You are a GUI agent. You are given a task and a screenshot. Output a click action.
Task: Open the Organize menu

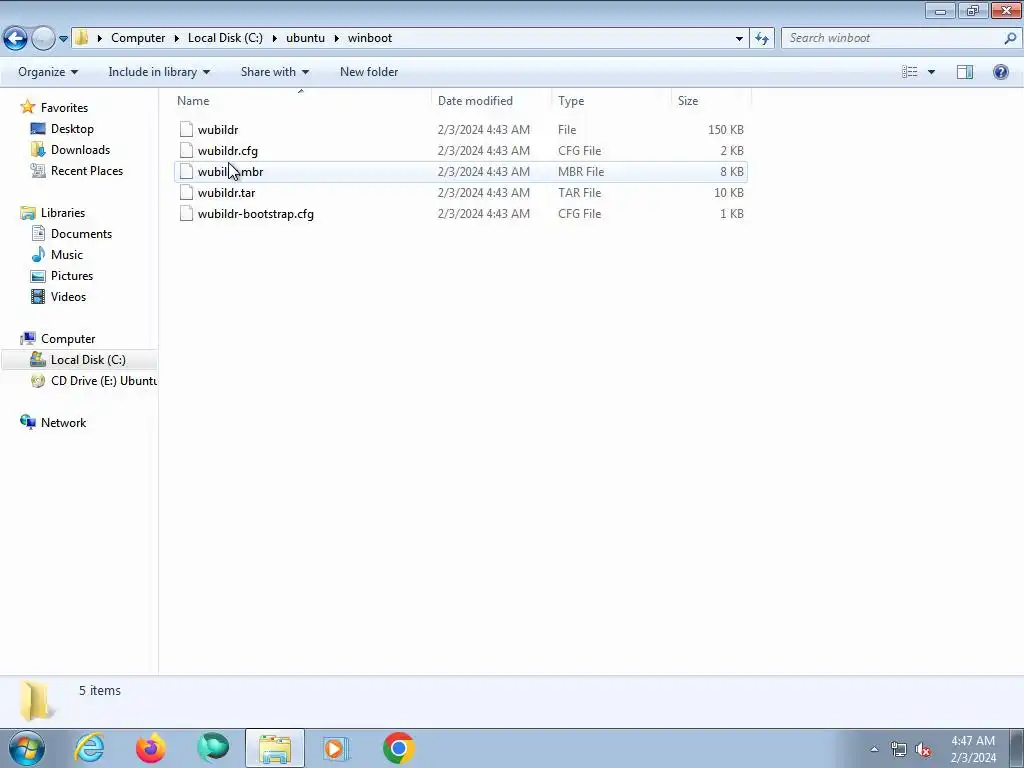click(48, 72)
